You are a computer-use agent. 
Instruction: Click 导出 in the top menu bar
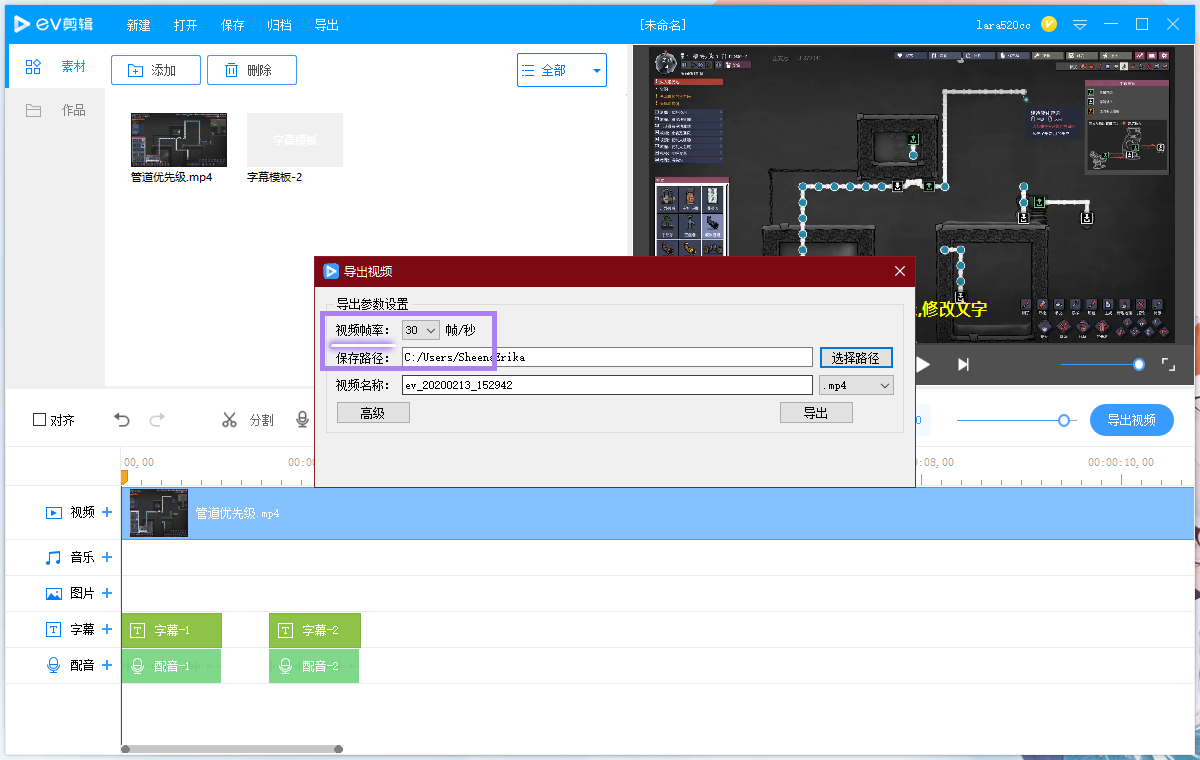(x=326, y=25)
